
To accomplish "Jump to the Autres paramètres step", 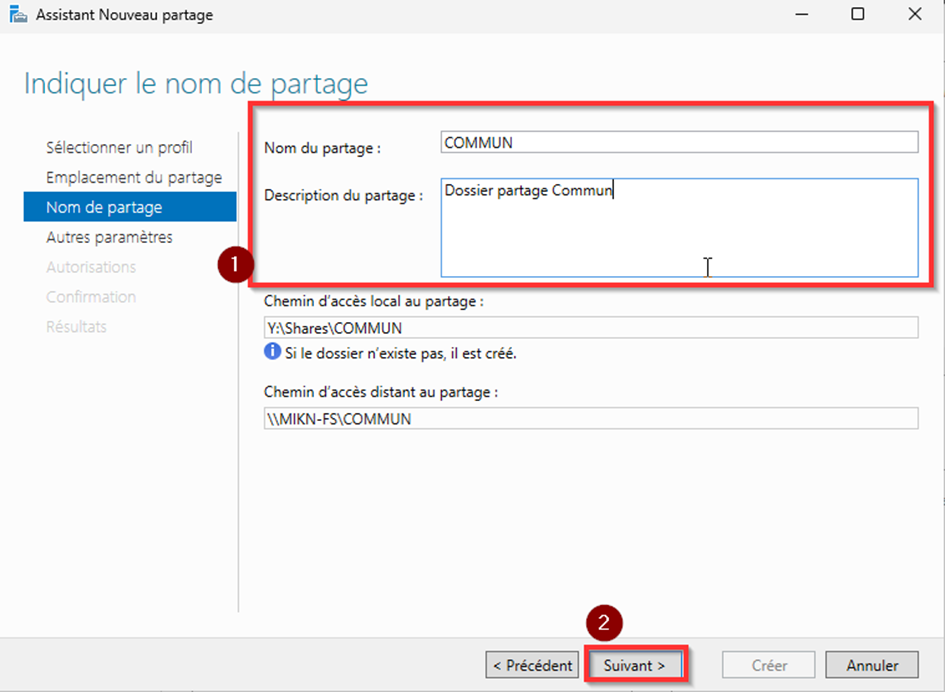I will pyautogui.click(x=109, y=237).
